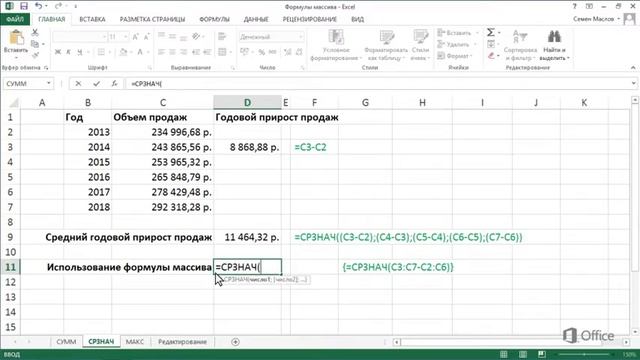Image resolution: width=640 pixels, height=360 pixels.
Task: Open the ФАЙЛ tab
Action: pyautogui.click(x=15, y=19)
